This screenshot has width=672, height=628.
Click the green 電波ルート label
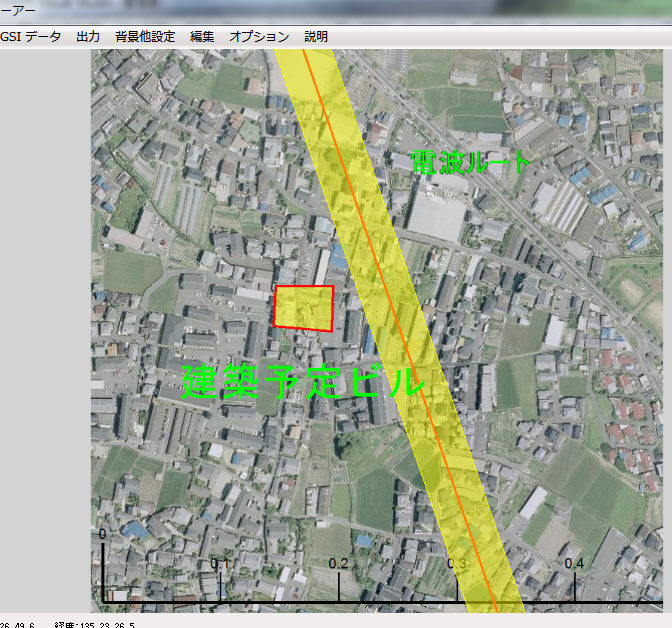472,163
